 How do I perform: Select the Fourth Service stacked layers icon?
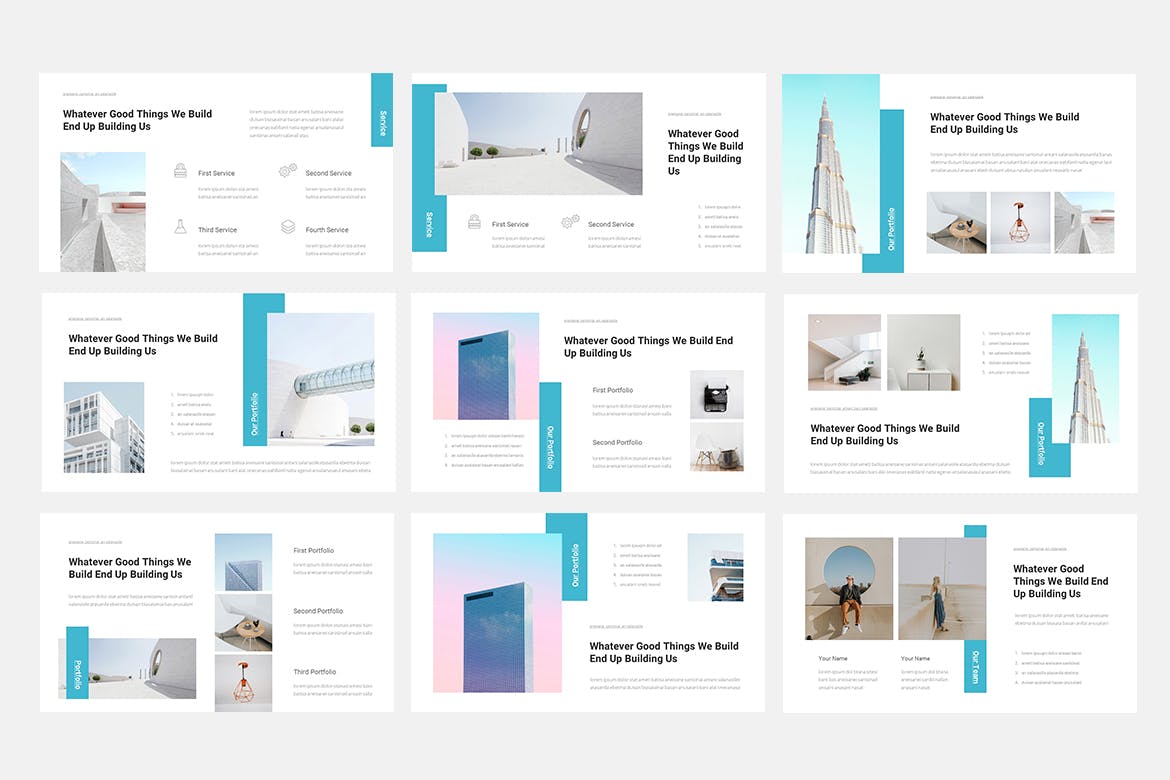pyautogui.click(x=287, y=227)
